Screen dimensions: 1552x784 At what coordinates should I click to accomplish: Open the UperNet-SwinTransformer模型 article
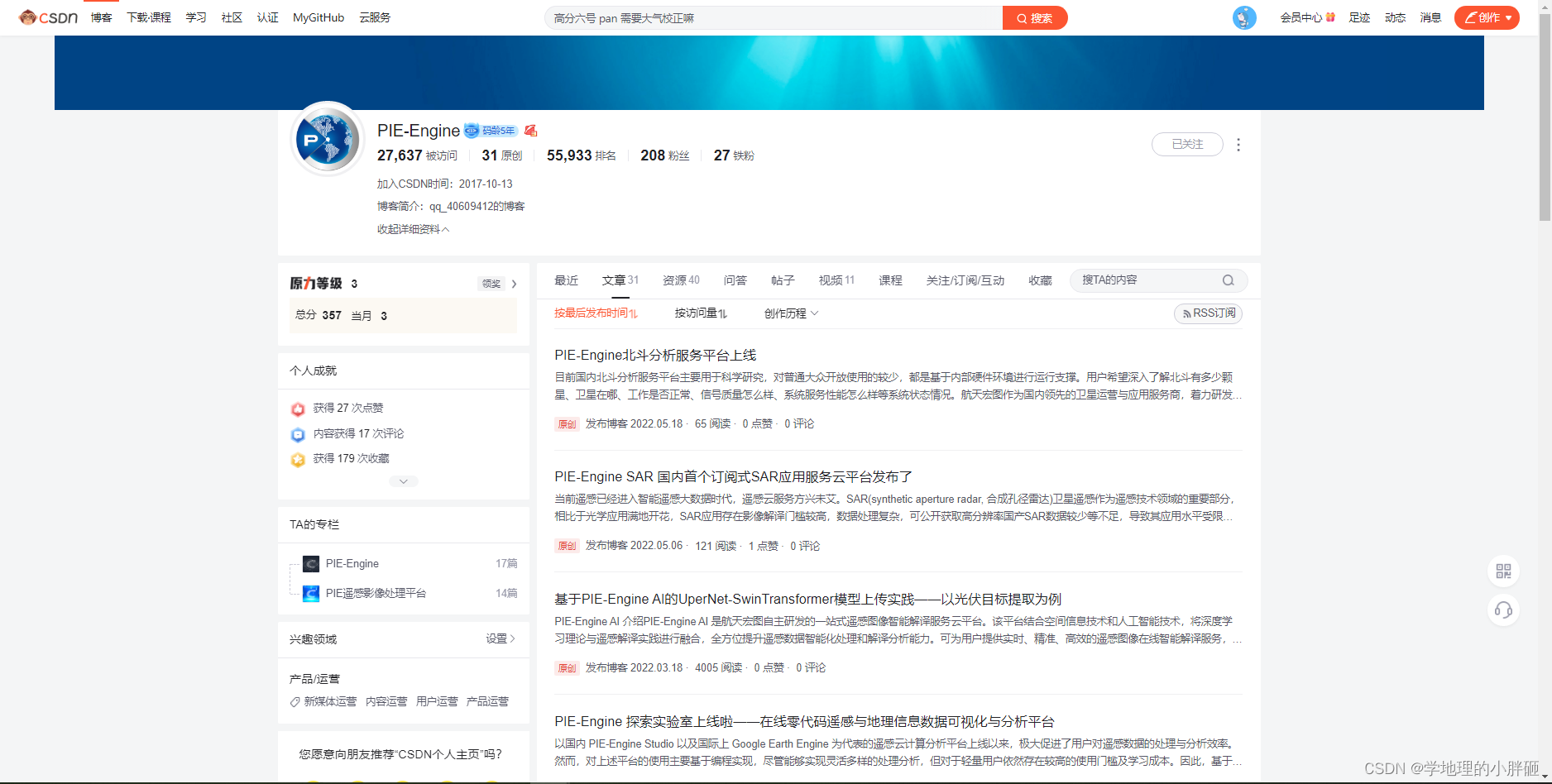pos(807,599)
